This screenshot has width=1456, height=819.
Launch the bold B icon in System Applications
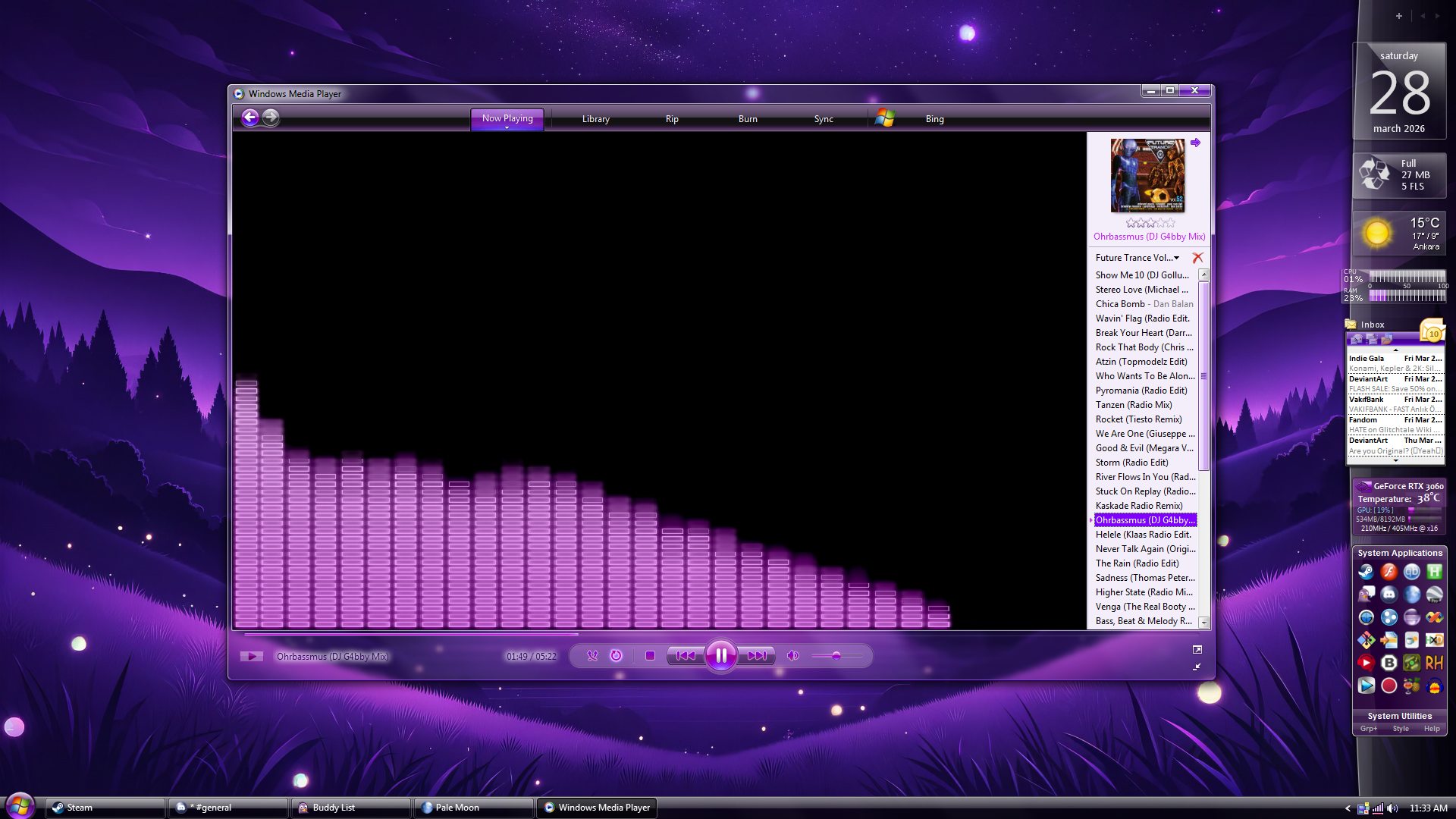point(1389,663)
